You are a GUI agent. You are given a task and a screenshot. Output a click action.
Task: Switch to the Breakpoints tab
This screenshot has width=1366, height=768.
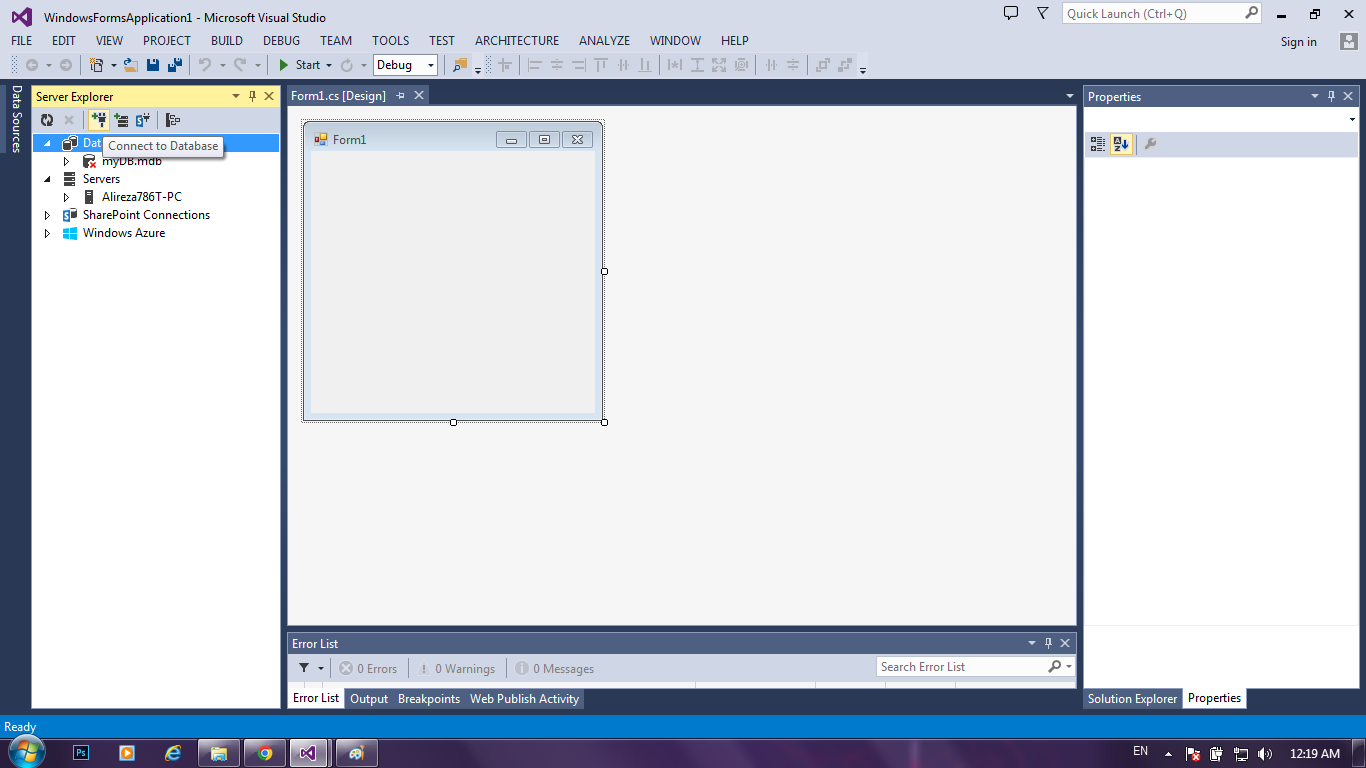click(429, 699)
